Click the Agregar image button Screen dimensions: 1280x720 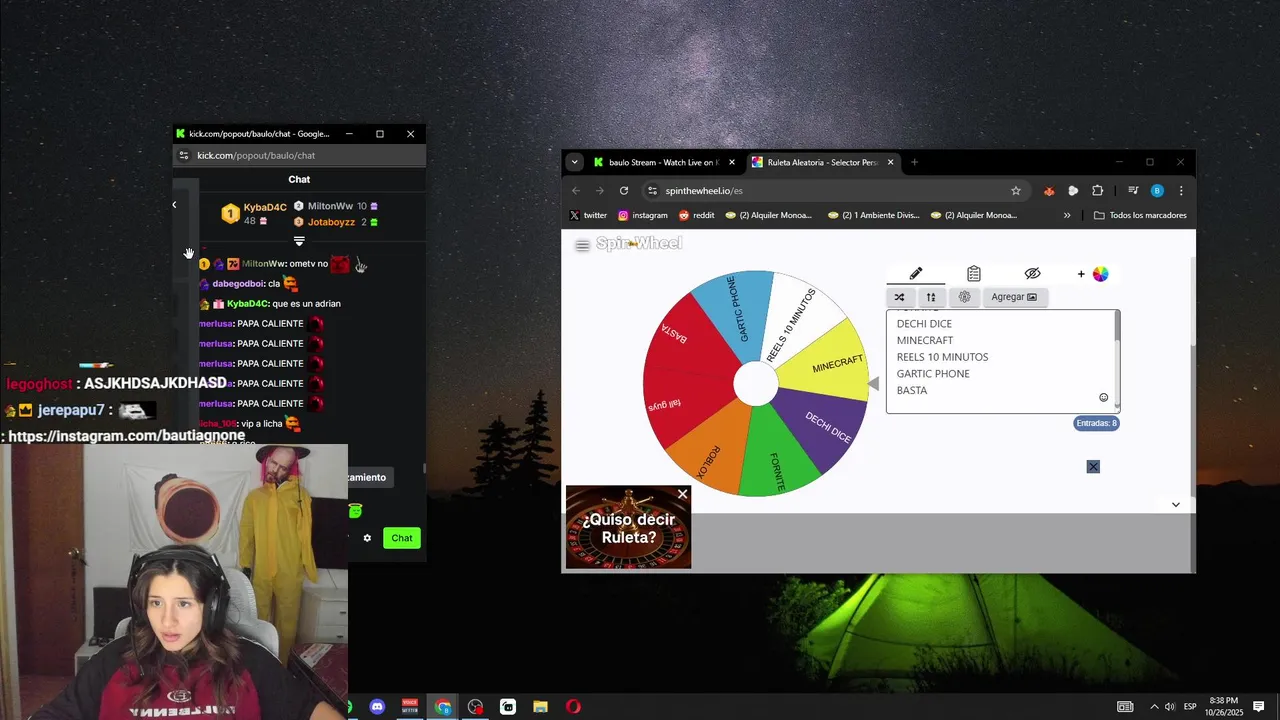point(1014,297)
